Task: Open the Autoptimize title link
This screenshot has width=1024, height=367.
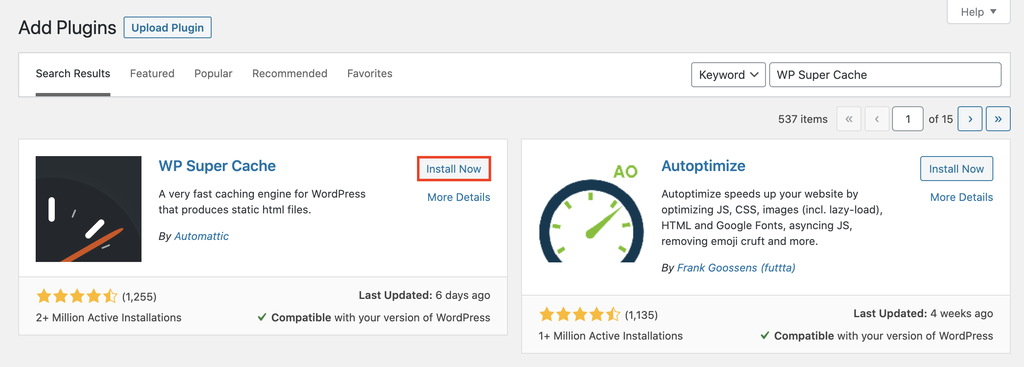Action: (x=703, y=166)
